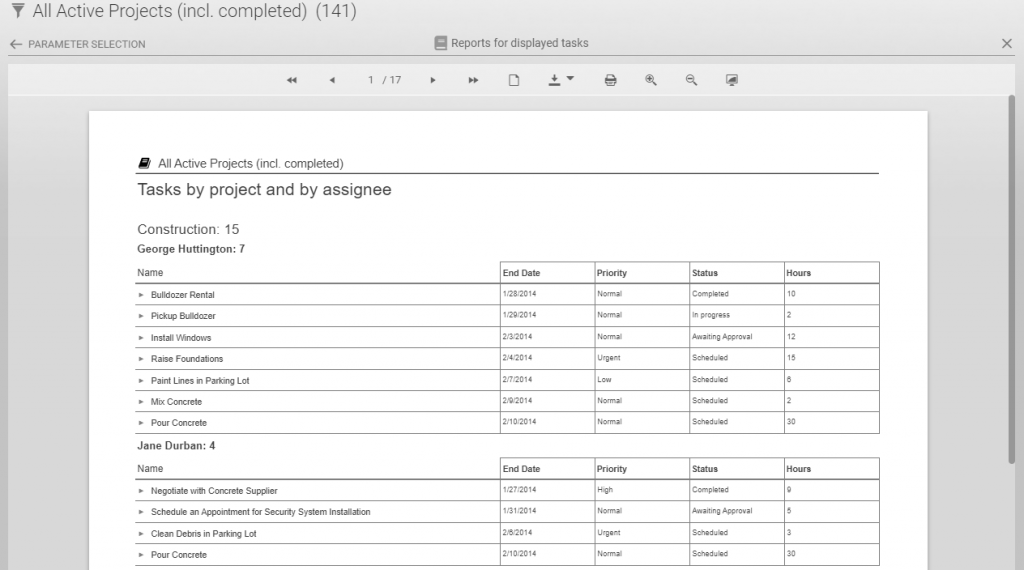
Task: Go back to Parameter Selection
Action: click(x=78, y=44)
